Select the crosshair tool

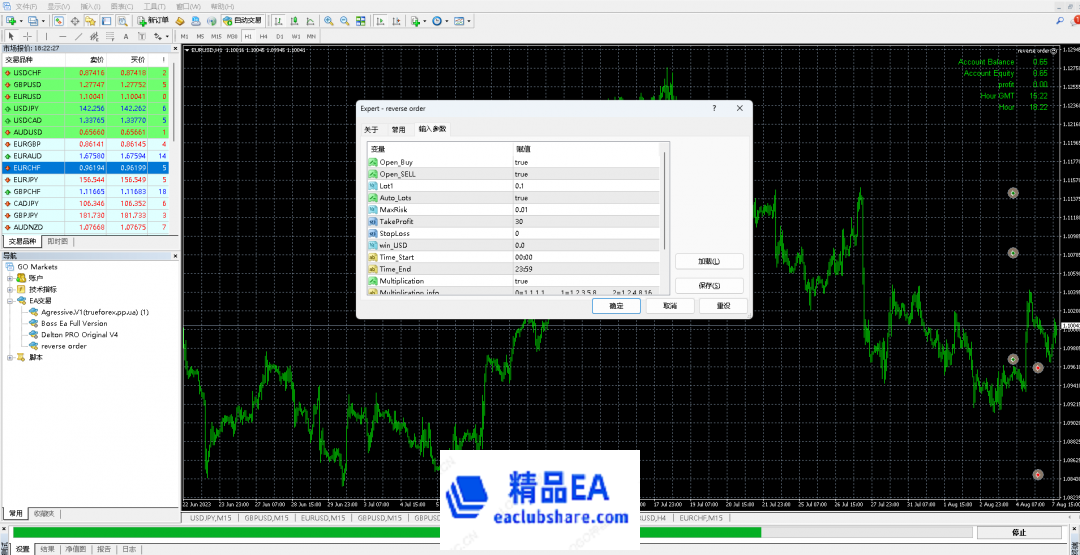click(27, 36)
